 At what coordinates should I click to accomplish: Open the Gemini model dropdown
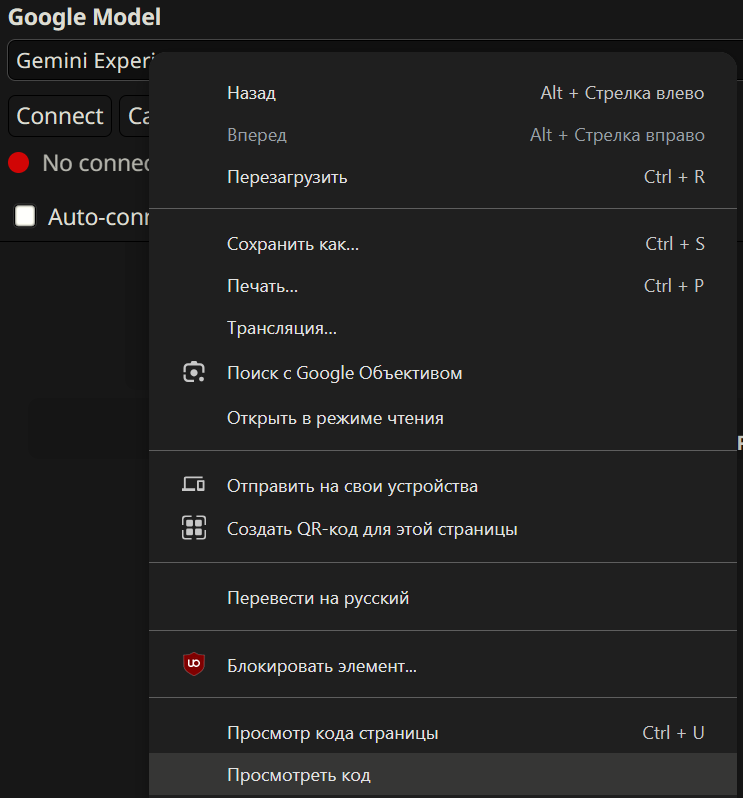79,61
